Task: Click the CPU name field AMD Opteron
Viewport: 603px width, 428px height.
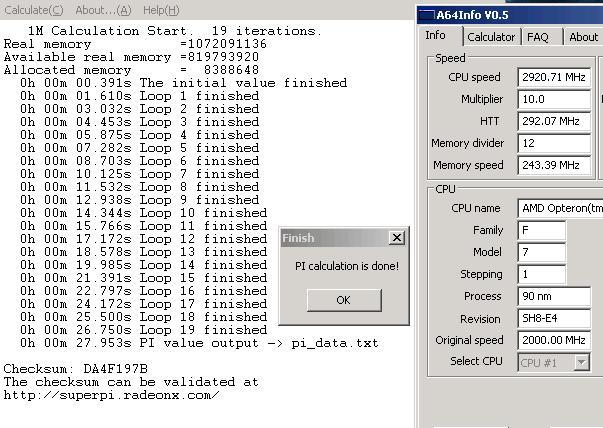Action: click(560, 208)
